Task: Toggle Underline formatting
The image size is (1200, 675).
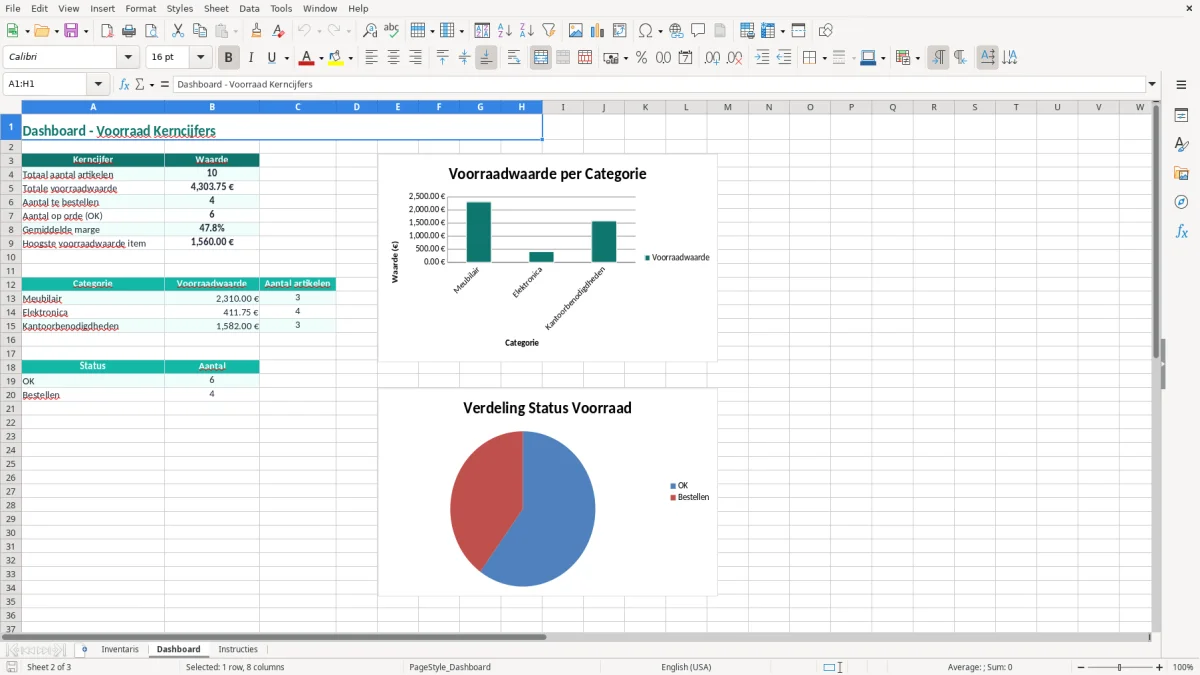Action: [271, 58]
